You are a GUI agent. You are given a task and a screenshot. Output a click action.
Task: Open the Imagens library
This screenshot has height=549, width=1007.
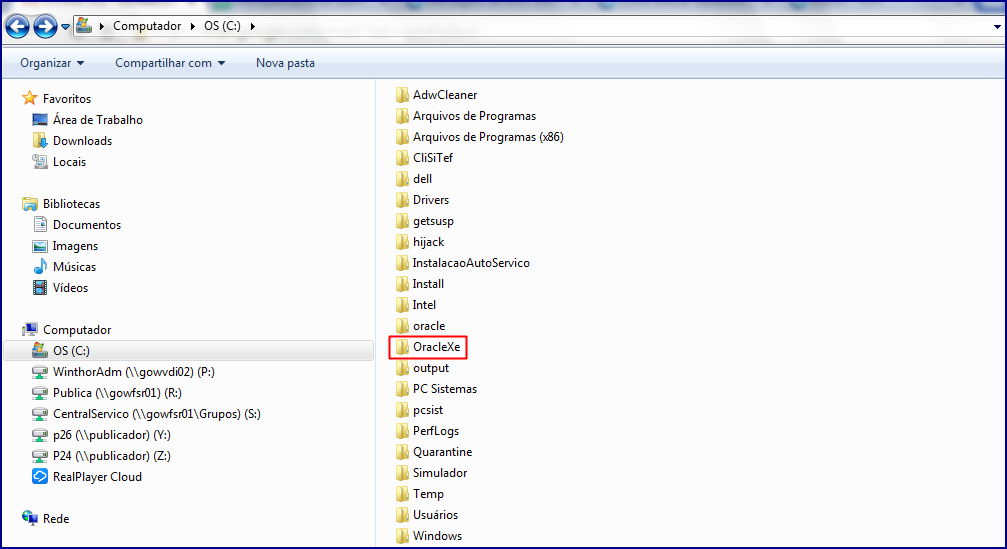[75, 246]
